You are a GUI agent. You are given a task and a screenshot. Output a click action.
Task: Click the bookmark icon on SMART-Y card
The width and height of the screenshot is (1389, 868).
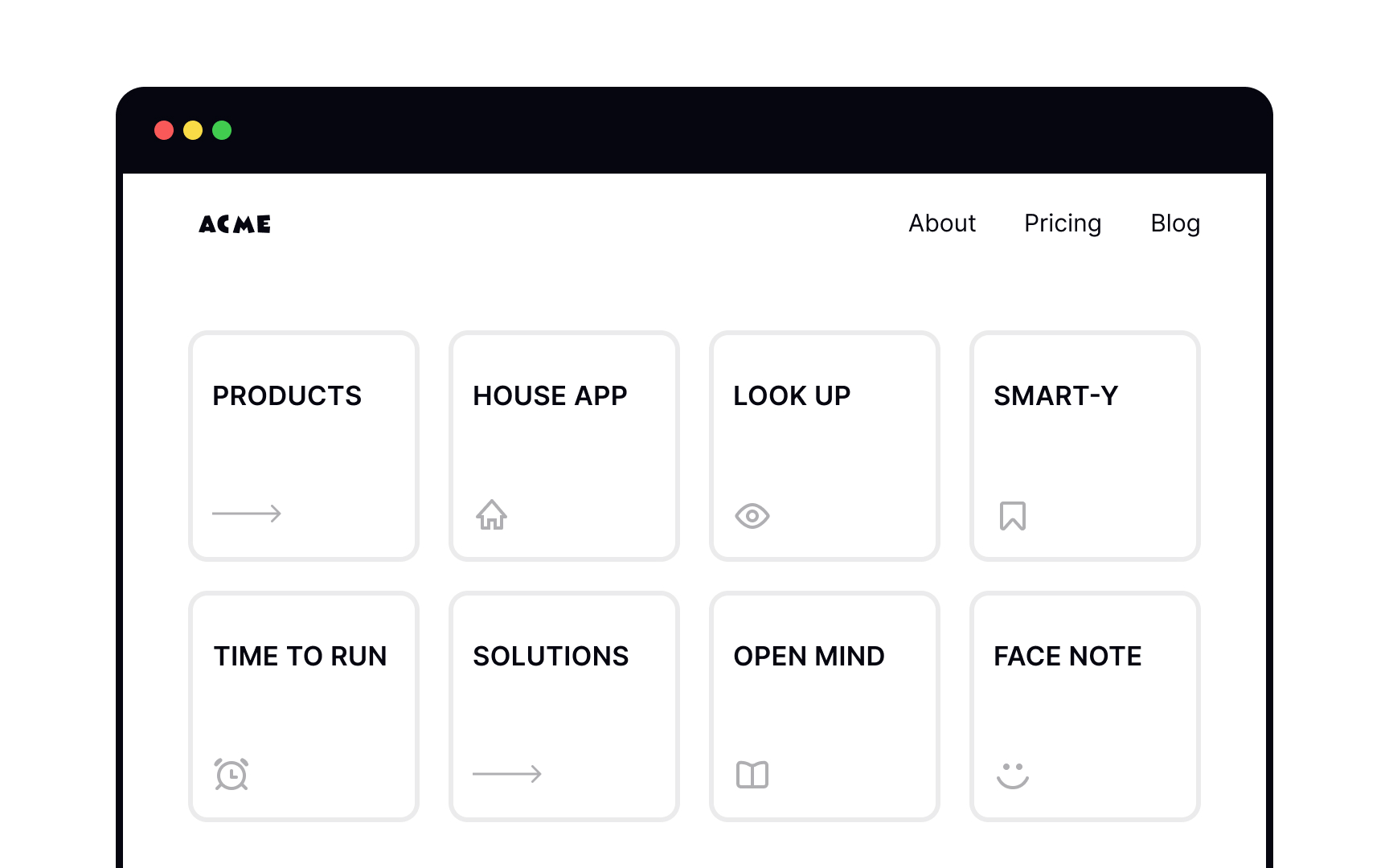pyautogui.click(x=1012, y=515)
